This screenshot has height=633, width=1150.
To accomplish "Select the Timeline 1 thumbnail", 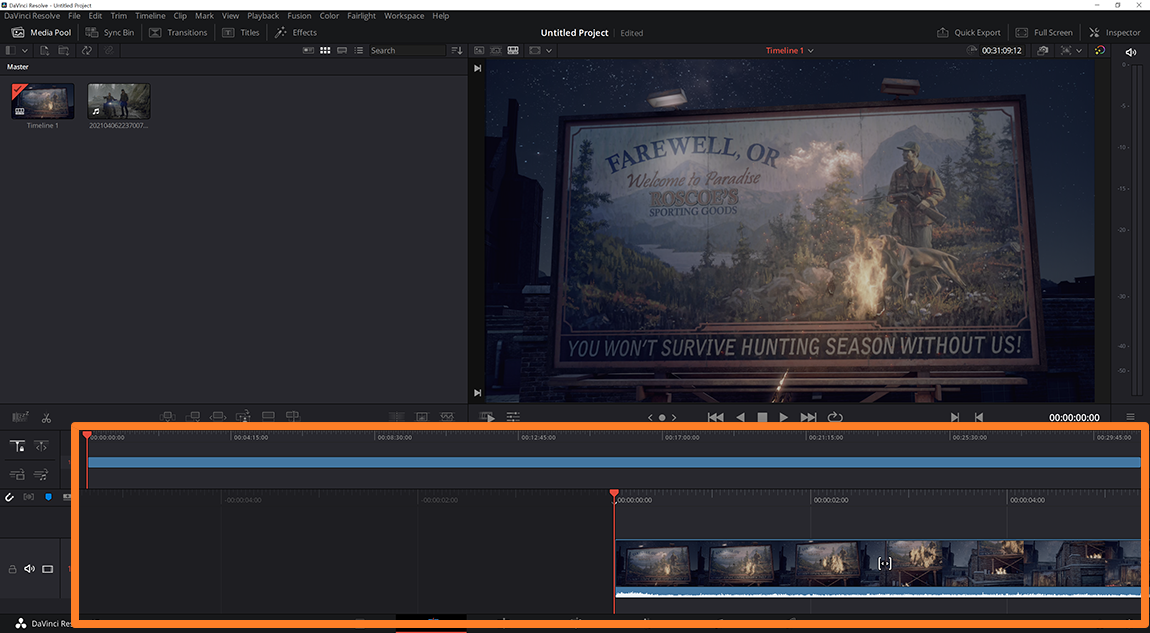I will pos(43,100).
